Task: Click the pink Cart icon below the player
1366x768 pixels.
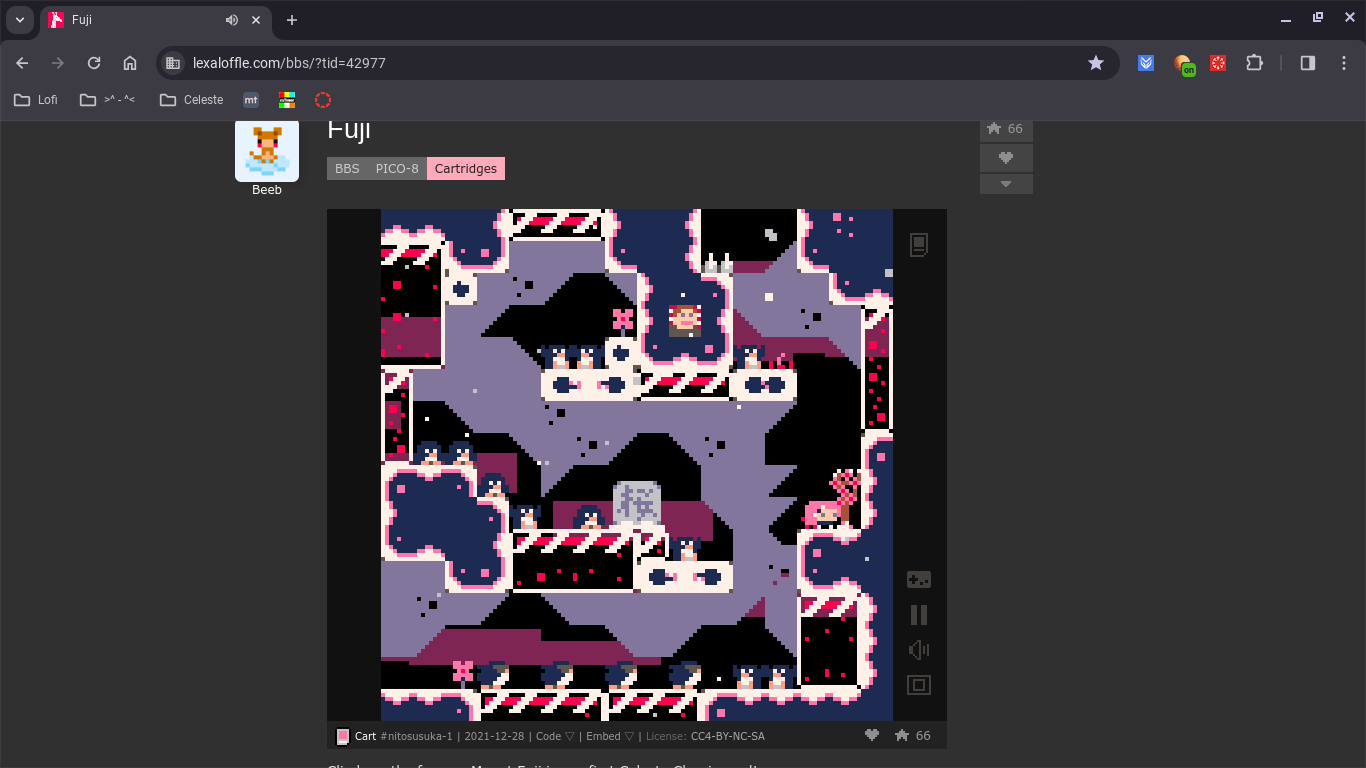Action: (x=343, y=736)
